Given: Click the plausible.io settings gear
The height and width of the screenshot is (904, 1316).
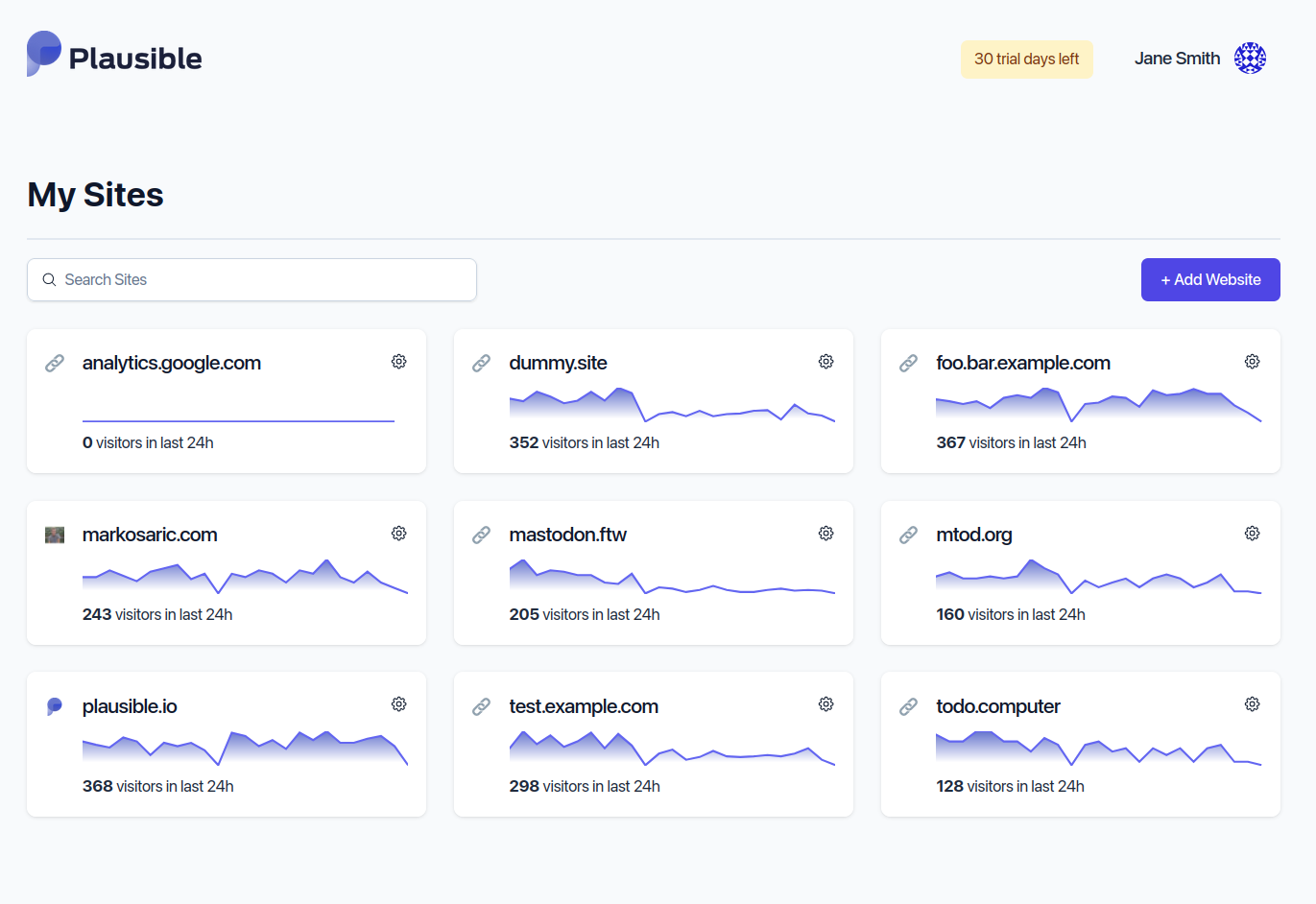Looking at the screenshot, I should (398, 704).
